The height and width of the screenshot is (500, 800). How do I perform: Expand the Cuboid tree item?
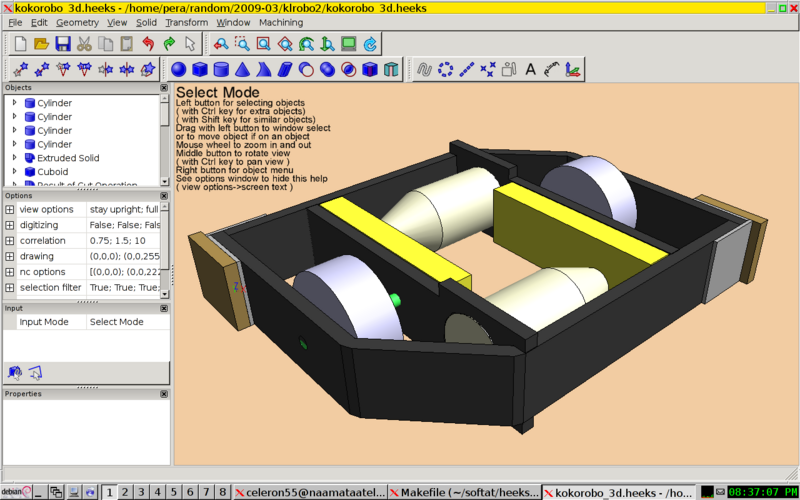[x=14, y=172]
